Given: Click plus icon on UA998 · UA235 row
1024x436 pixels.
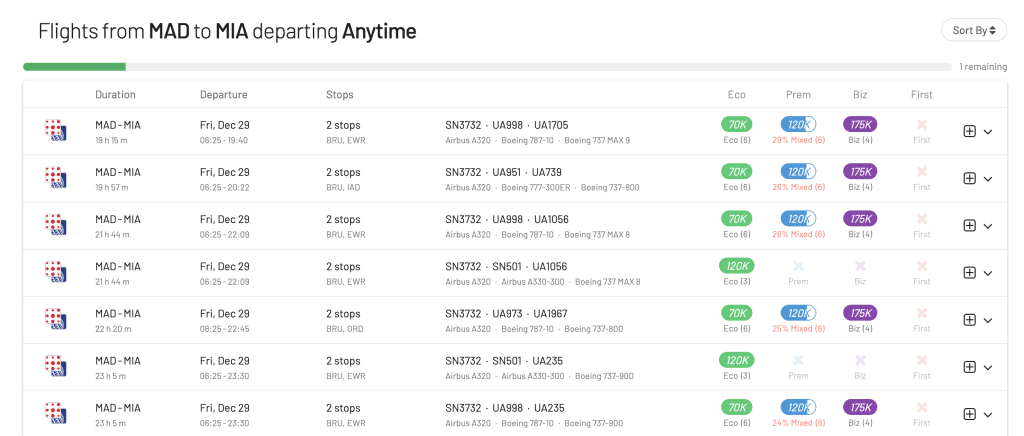Looking at the screenshot, I should point(970,414).
